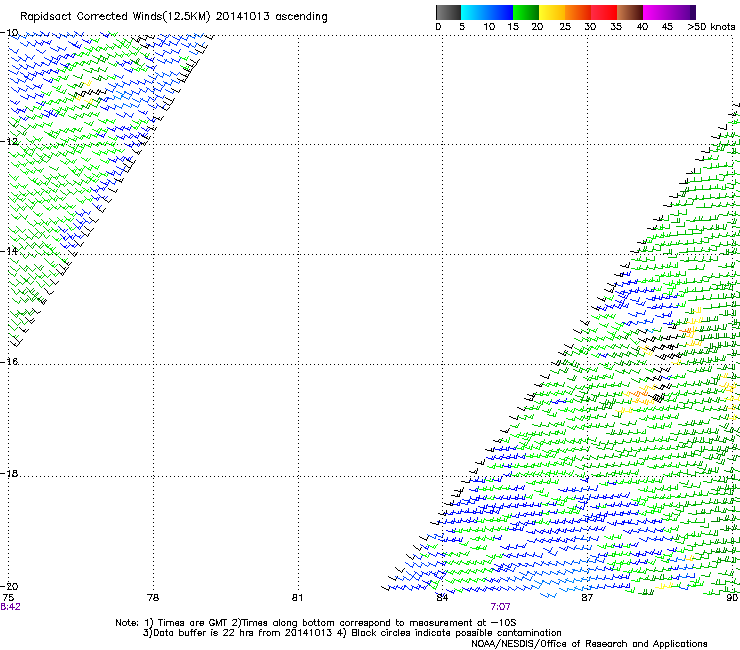Click the purple '6:42' swath time label
The width and height of the screenshot is (740, 650).
(x=10, y=607)
